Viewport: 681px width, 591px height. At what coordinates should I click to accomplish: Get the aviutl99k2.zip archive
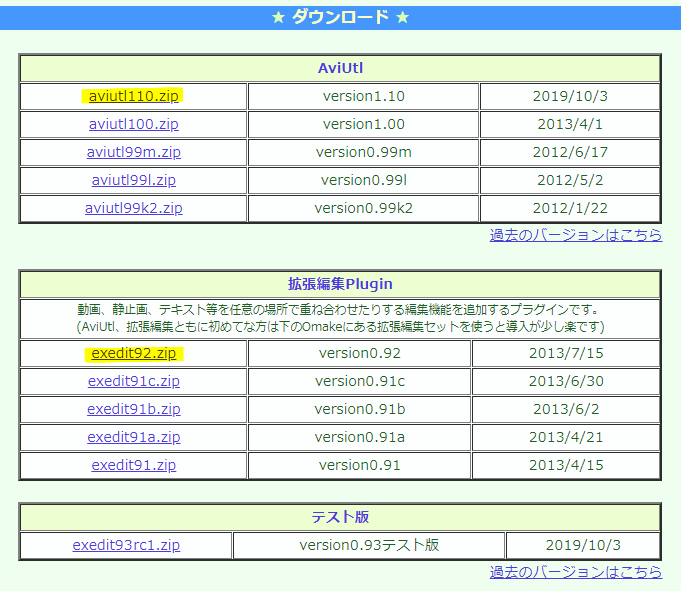coord(133,208)
